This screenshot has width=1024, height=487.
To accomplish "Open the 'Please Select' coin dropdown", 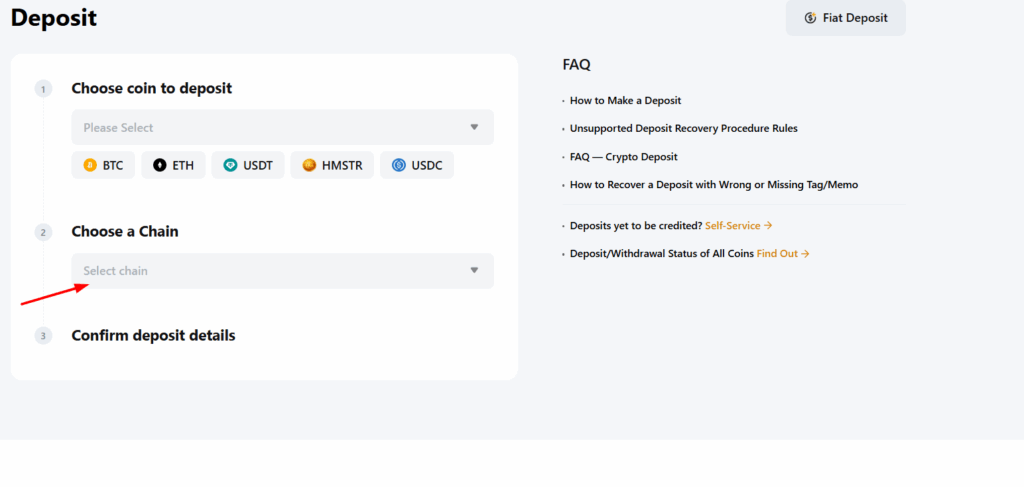I will click(x=270, y=127).
